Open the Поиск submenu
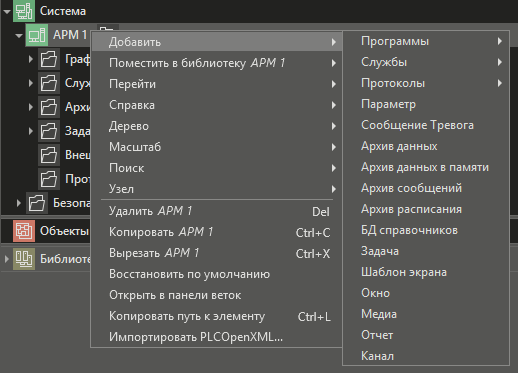The width and height of the screenshot is (518, 373). coord(217,168)
